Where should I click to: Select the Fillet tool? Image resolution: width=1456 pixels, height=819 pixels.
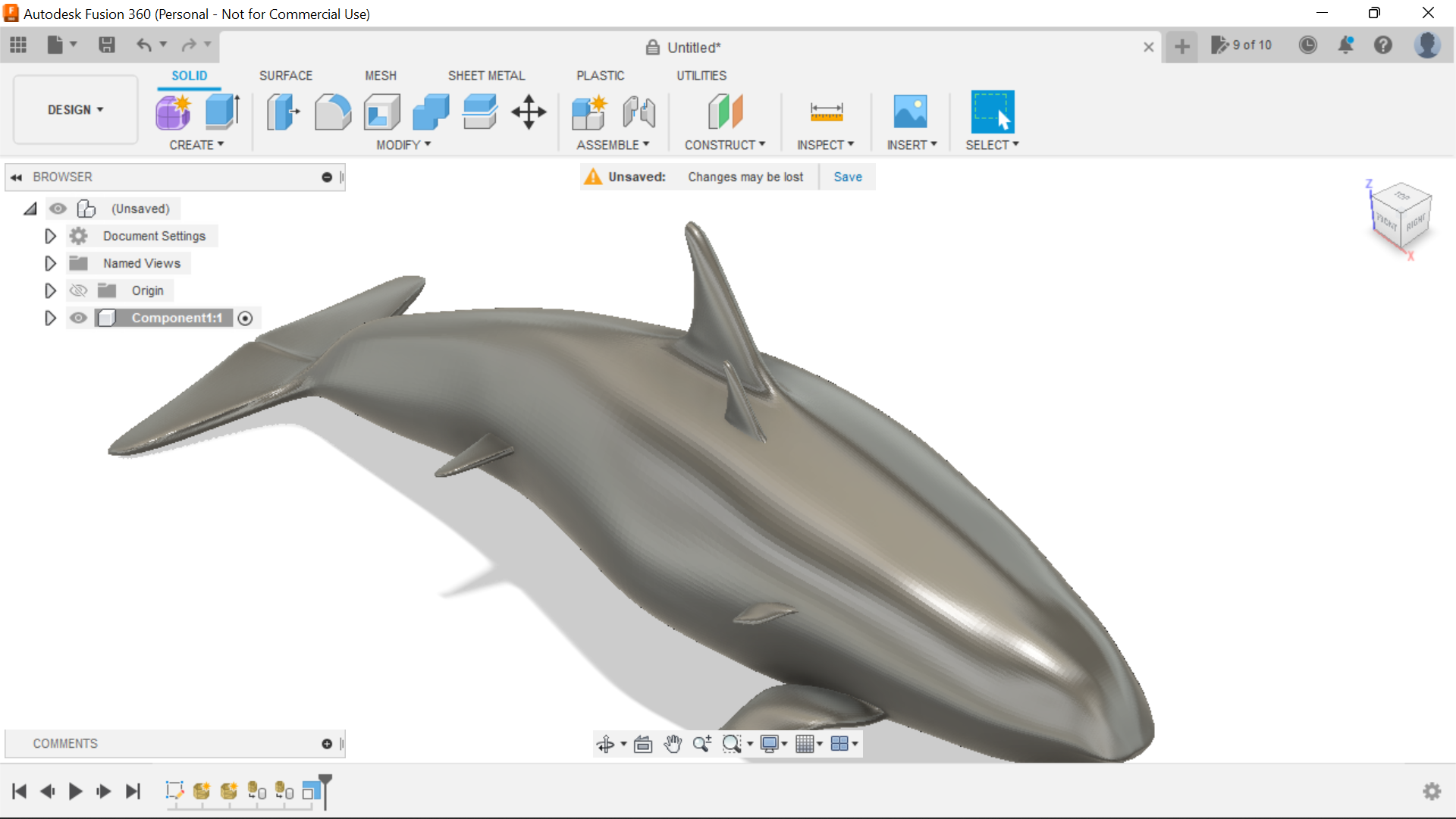pos(333,111)
